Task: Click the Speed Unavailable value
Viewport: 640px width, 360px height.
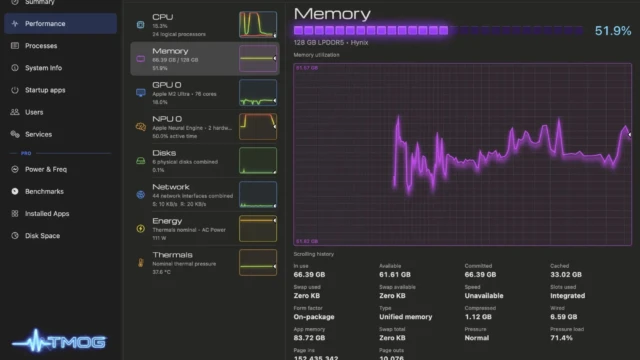Action: coord(484,296)
